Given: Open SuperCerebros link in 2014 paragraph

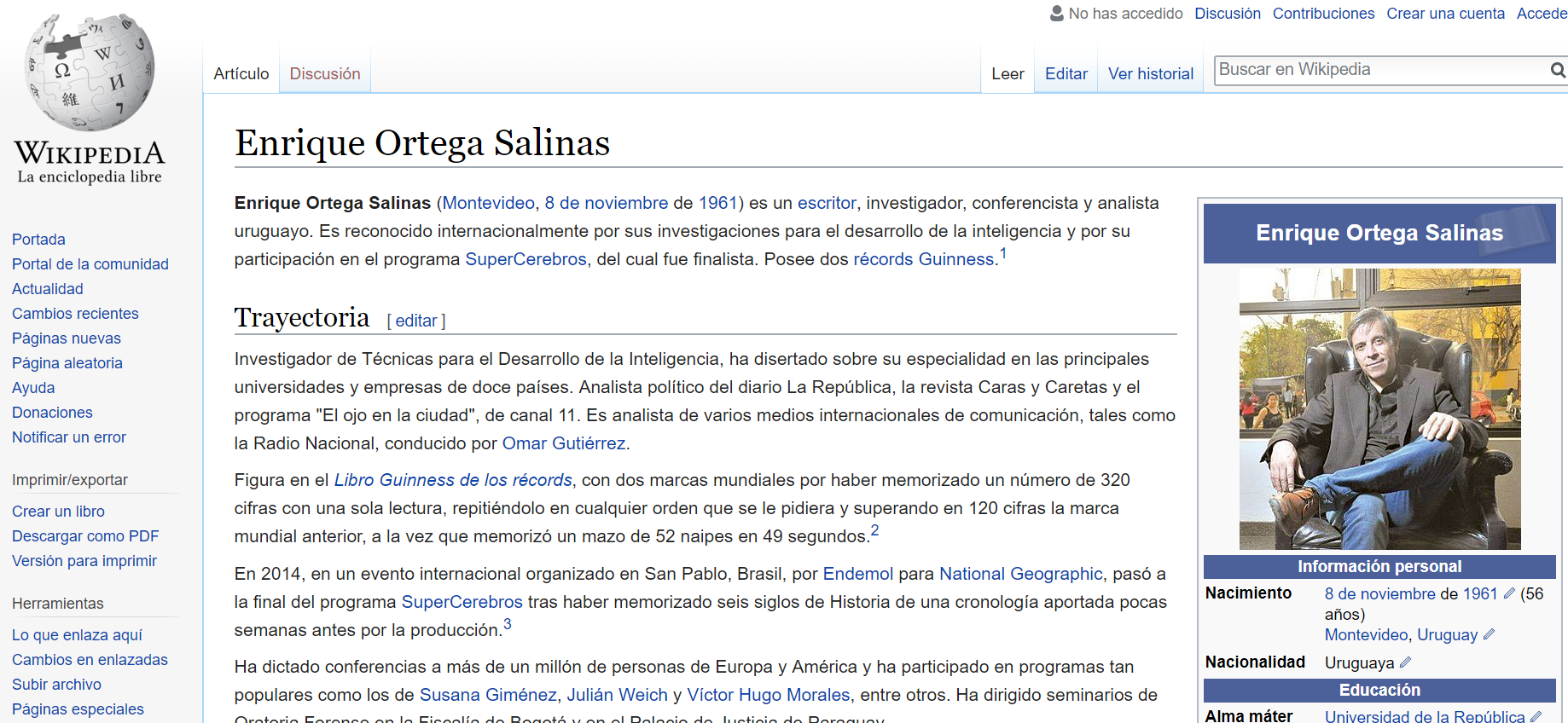Looking at the screenshot, I should [x=462, y=602].
